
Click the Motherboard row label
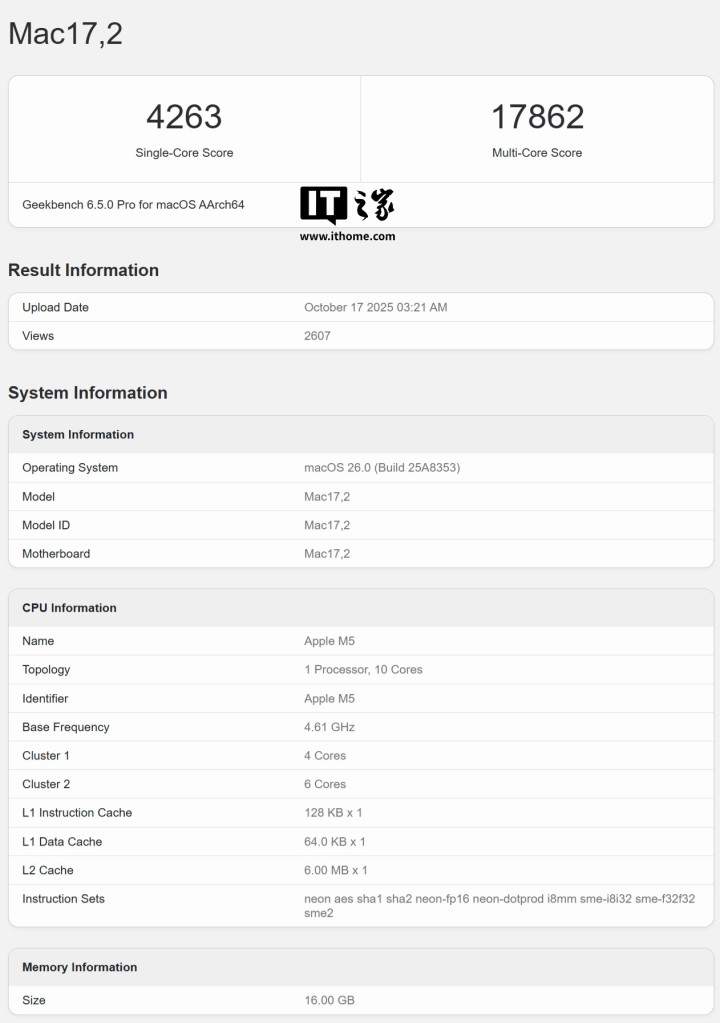(56, 554)
